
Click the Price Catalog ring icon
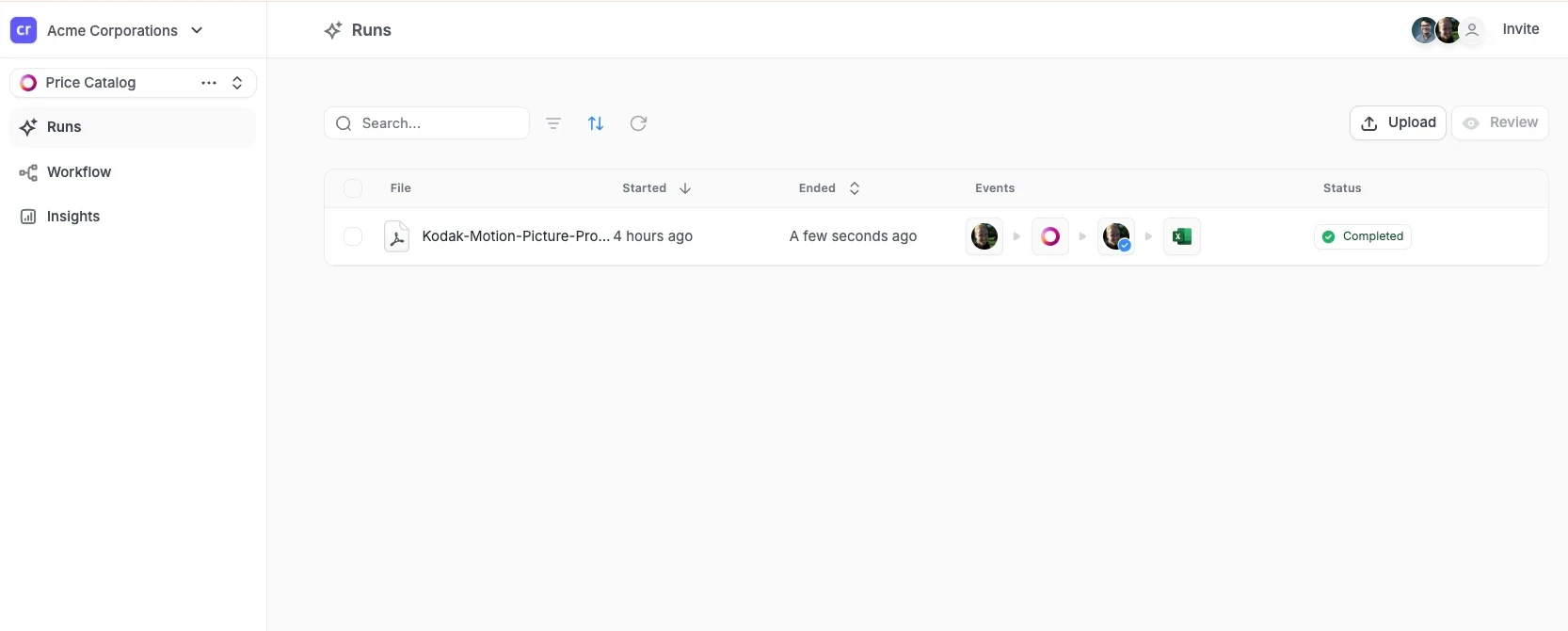tap(28, 83)
